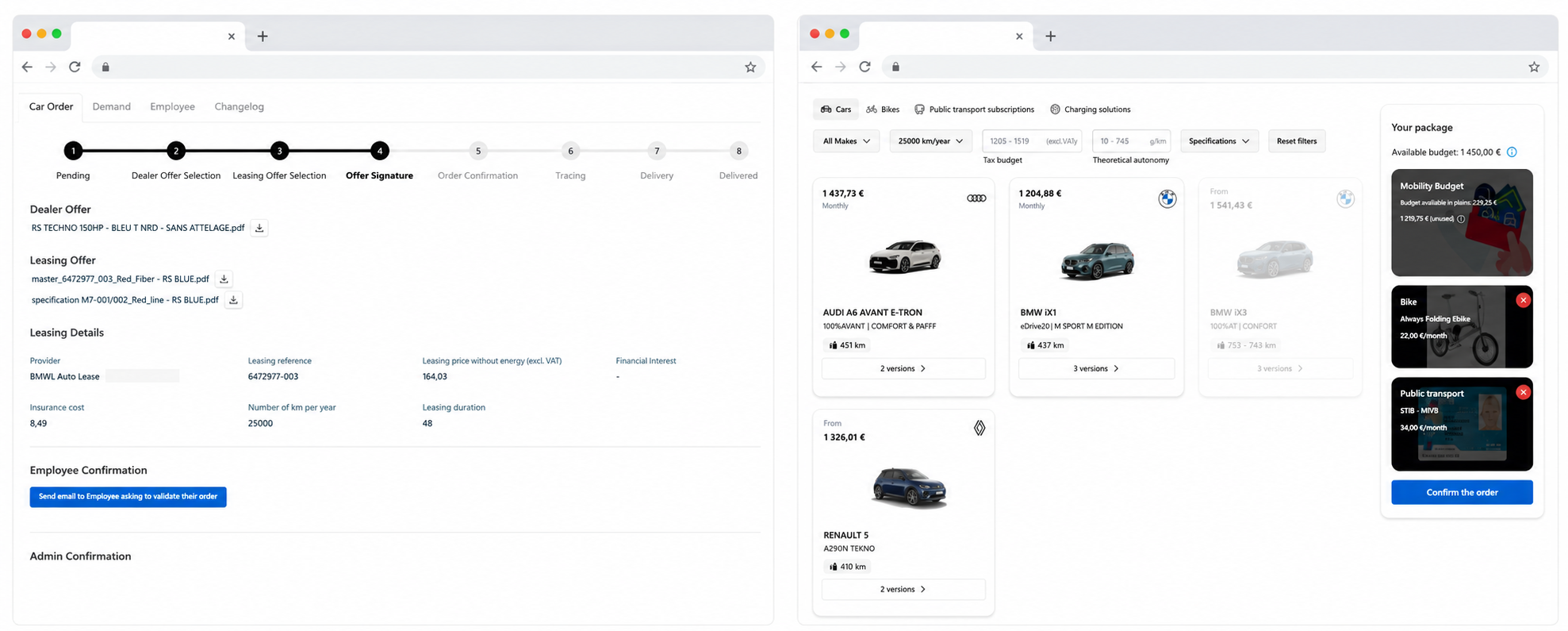The width and height of the screenshot is (1568, 631).
Task: Open the Changelog tab
Action: [x=239, y=106]
